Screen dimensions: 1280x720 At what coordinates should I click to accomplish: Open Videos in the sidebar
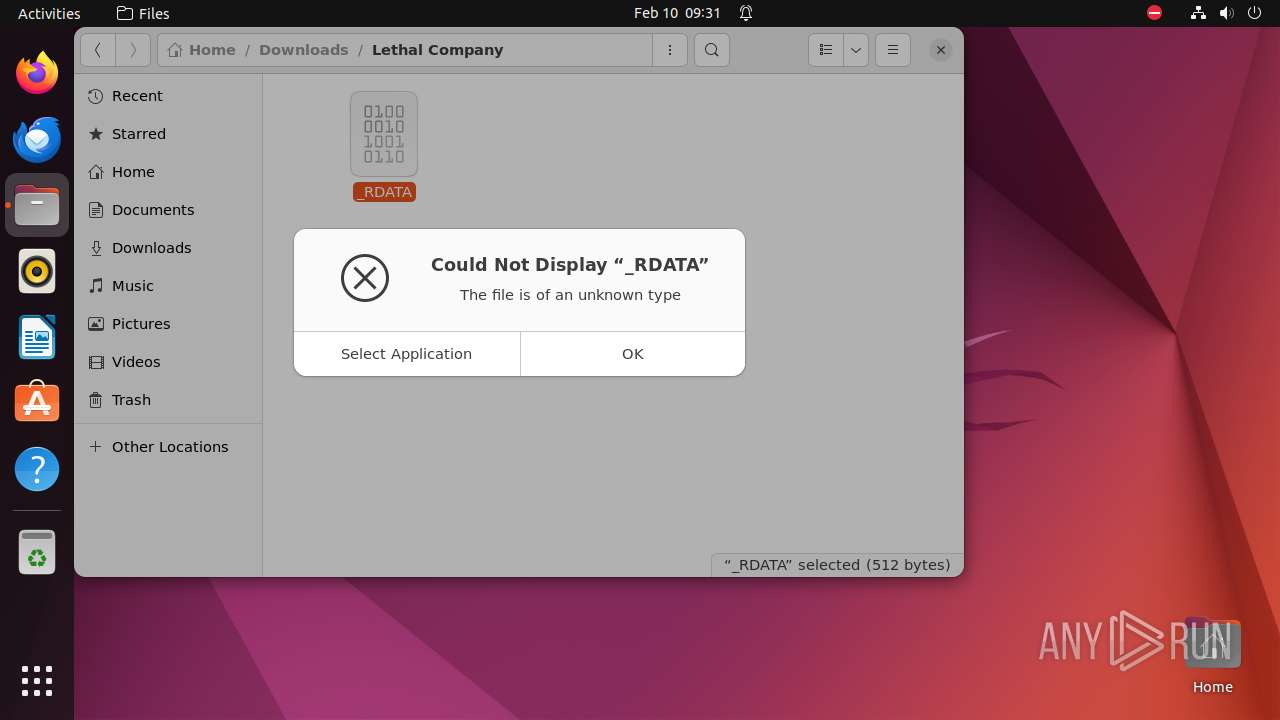[168, 362]
